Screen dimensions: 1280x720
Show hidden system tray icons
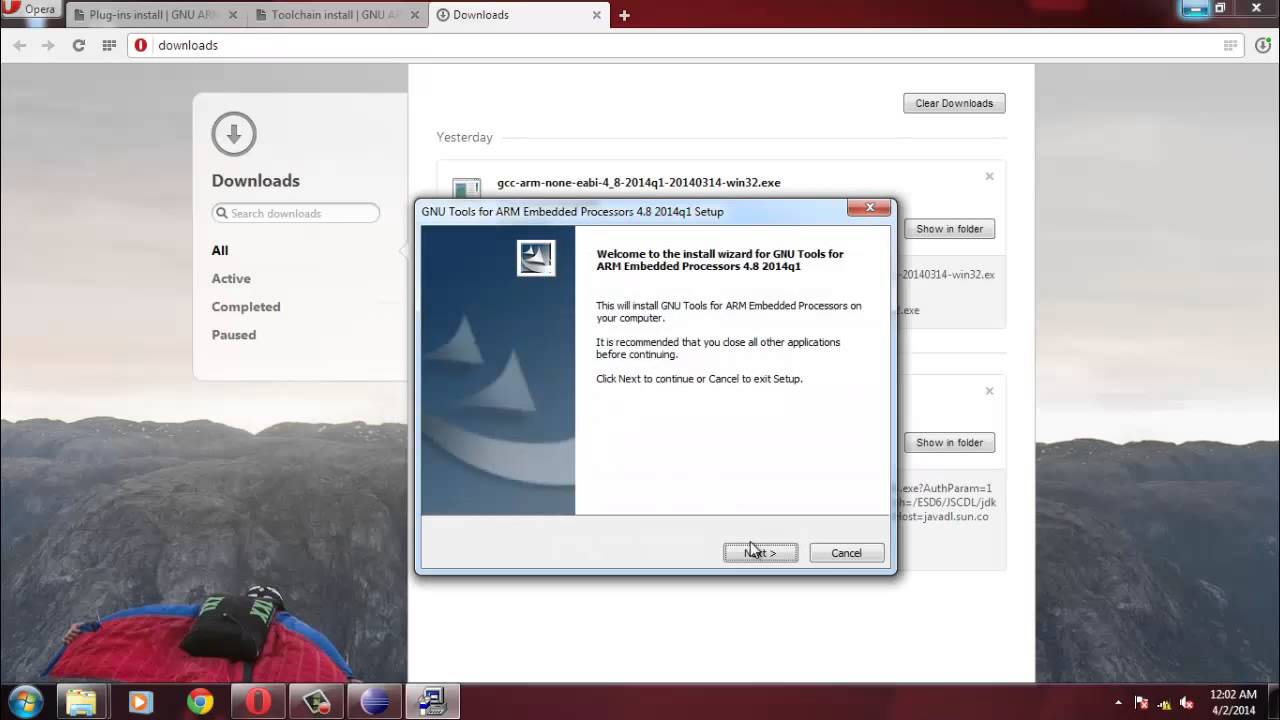[x=1118, y=702]
